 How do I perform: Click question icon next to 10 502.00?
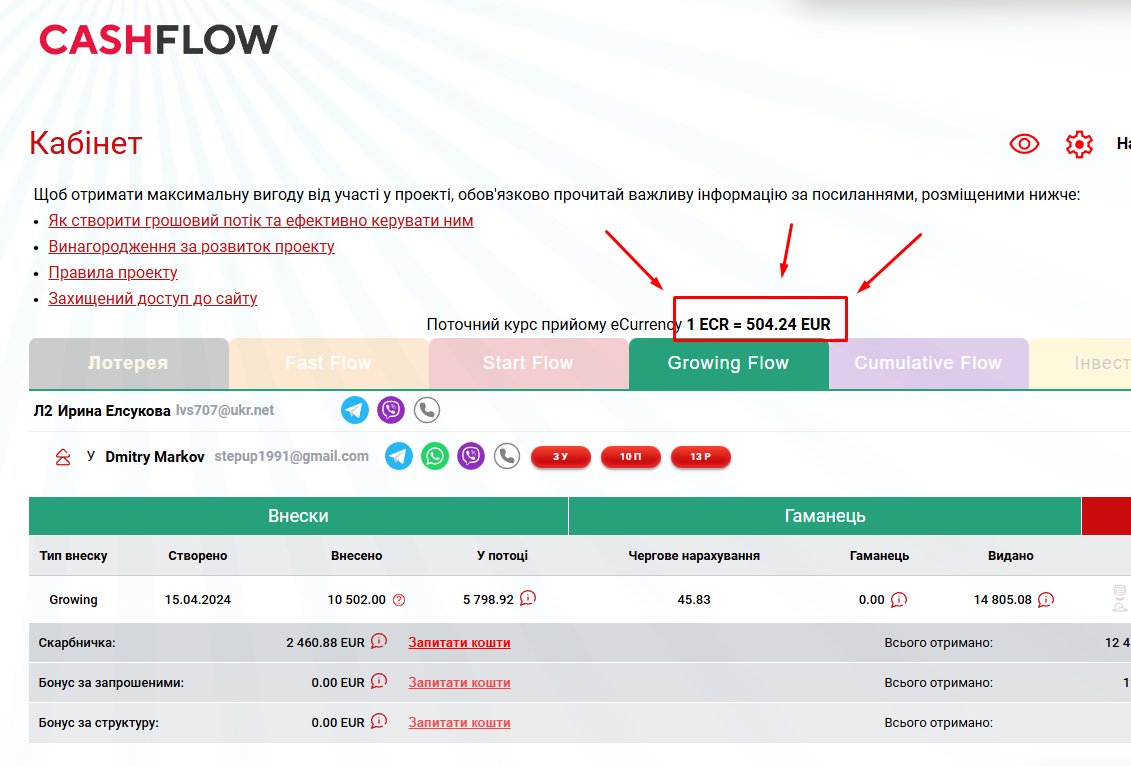(x=399, y=600)
